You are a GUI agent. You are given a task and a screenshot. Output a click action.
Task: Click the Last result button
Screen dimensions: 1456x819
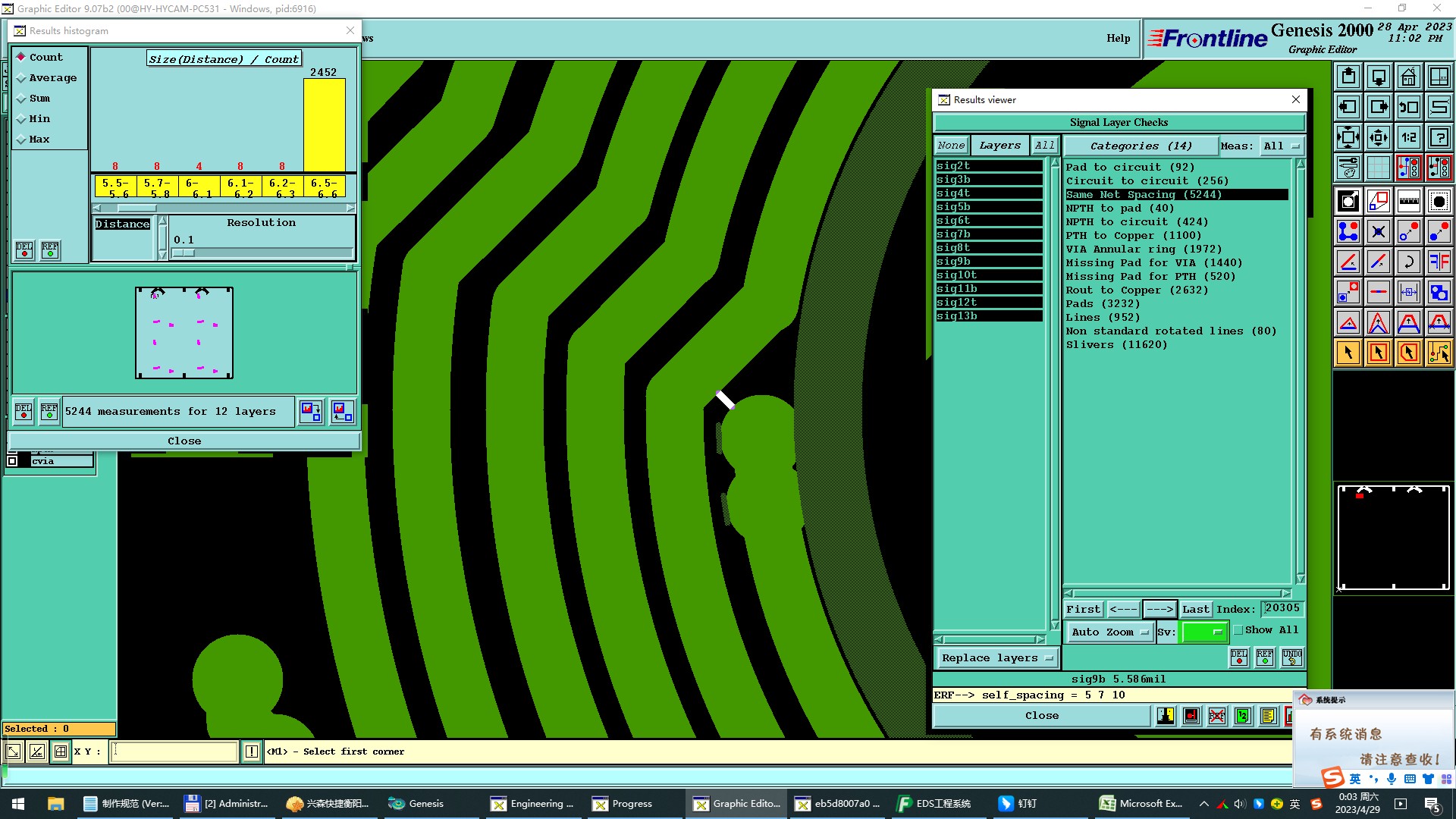point(1195,609)
